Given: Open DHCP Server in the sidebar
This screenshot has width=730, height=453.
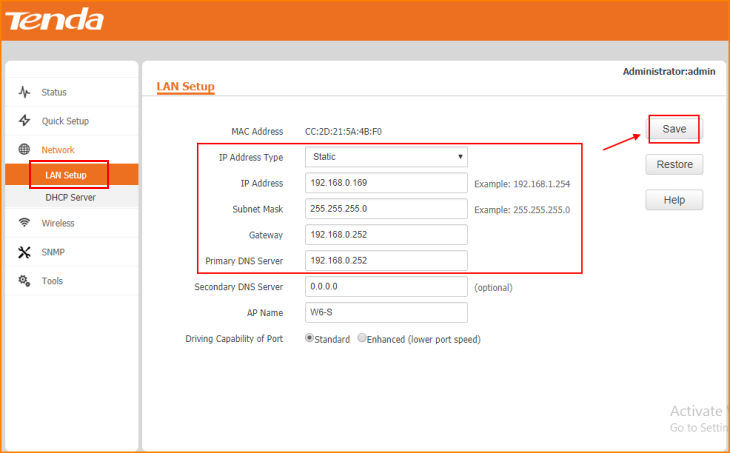Looking at the screenshot, I should click(x=70, y=198).
